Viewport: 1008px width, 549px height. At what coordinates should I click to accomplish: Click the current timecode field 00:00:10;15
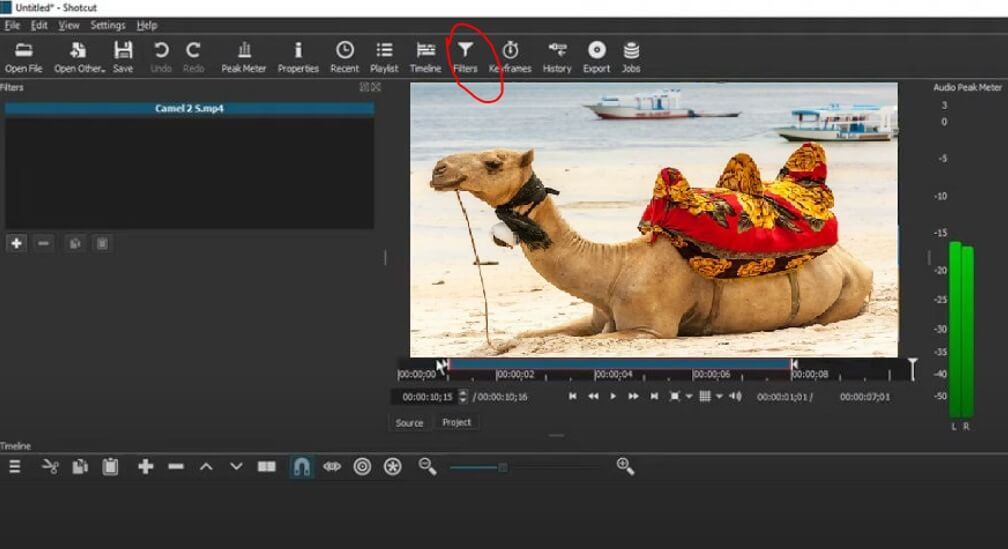[427, 397]
